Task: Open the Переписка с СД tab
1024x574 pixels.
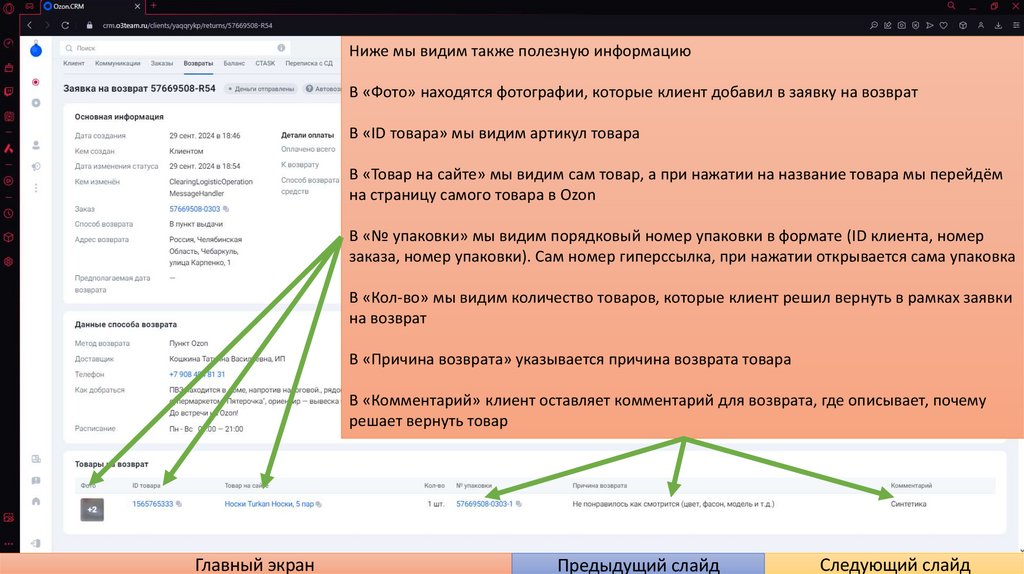Action: point(309,63)
